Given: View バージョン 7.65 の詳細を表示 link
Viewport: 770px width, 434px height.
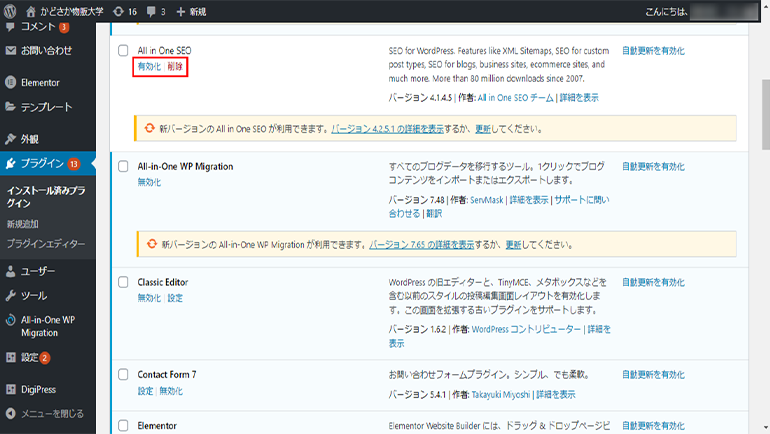Looking at the screenshot, I should pos(421,244).
